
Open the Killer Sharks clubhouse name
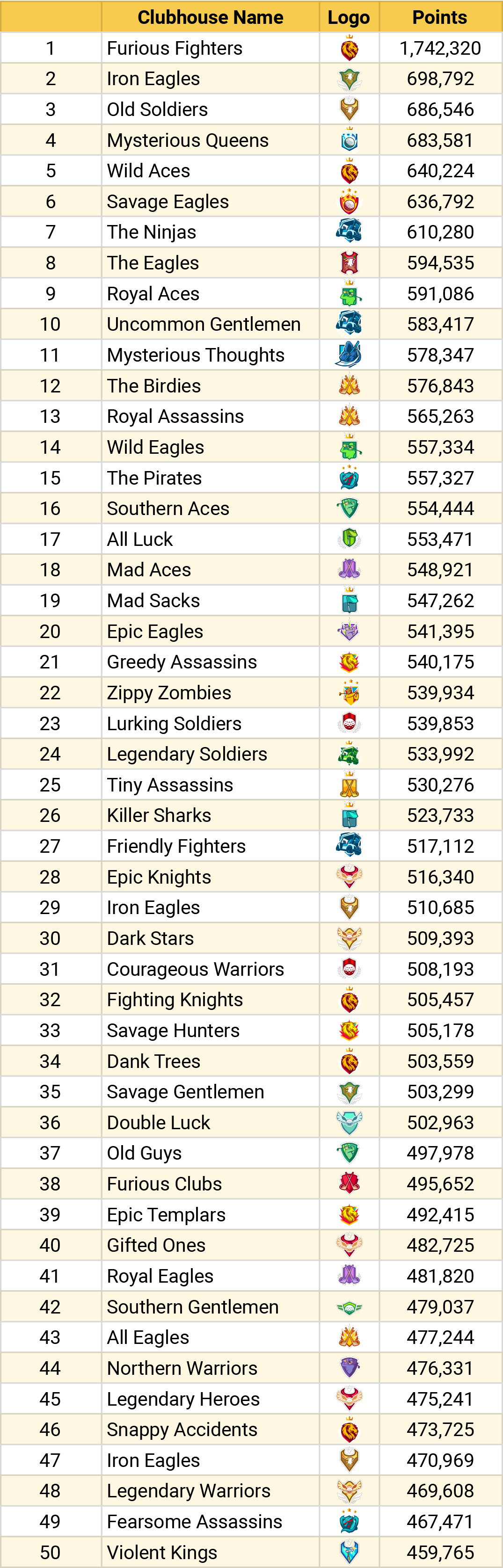coord(159,815)
